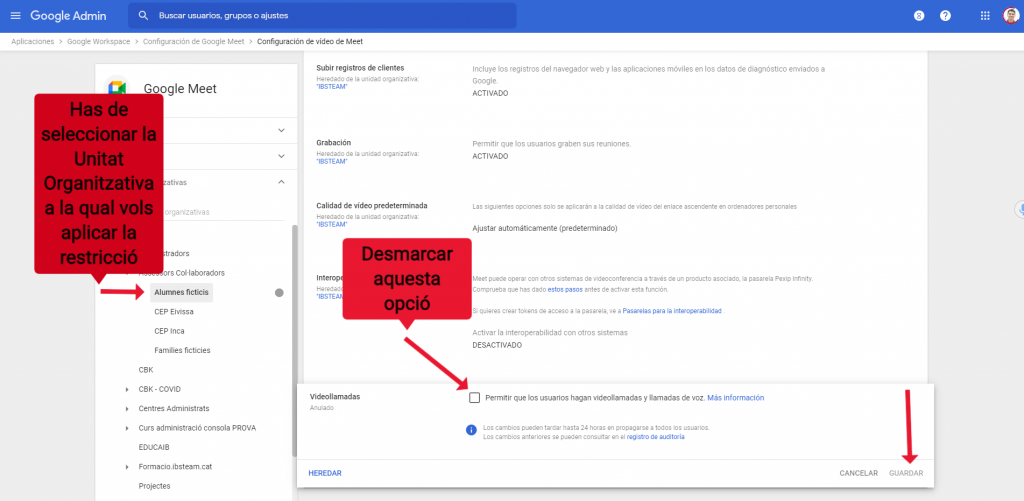The image size is (1024, 501).
Task: Open Subir registros de clientes setting
Action: pyautogui.click(x=616, y=80)
